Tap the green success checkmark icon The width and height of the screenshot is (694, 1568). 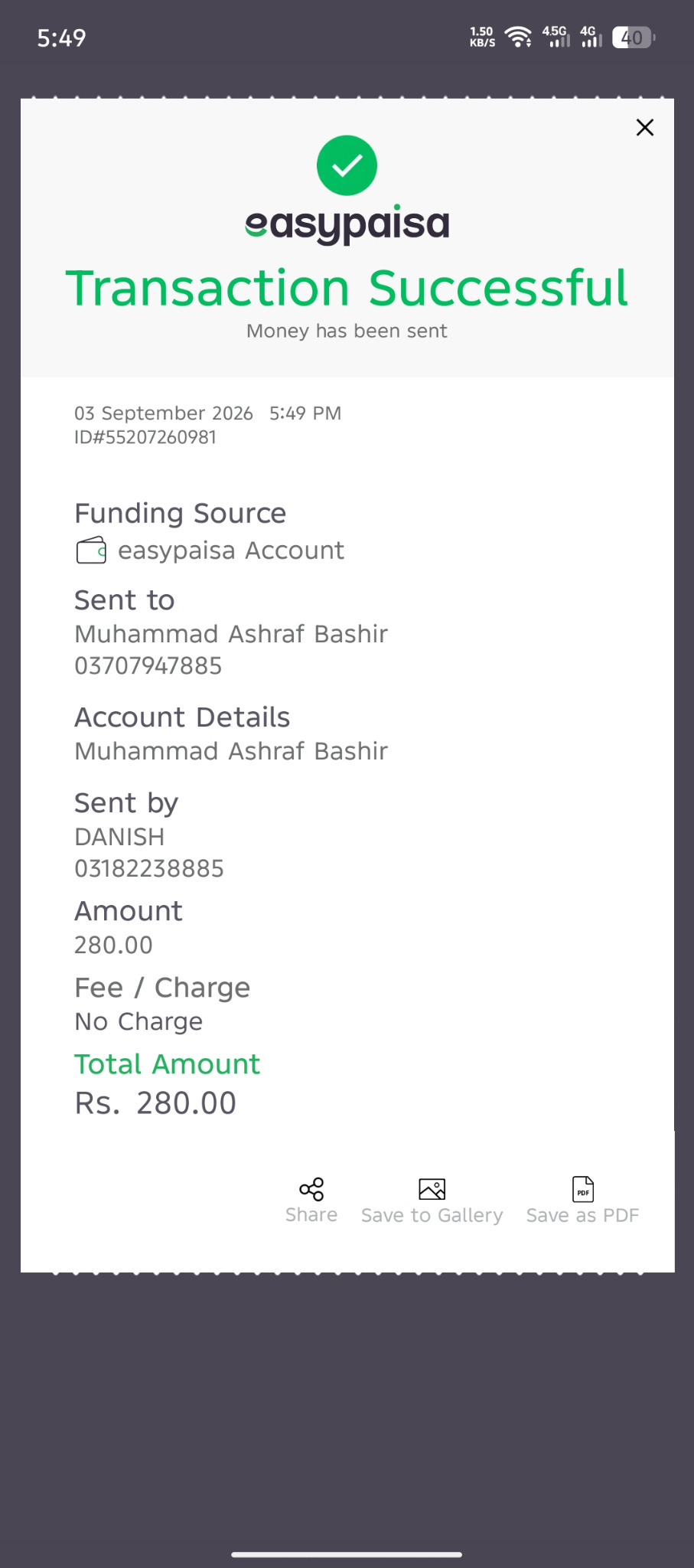click(347, 165)
